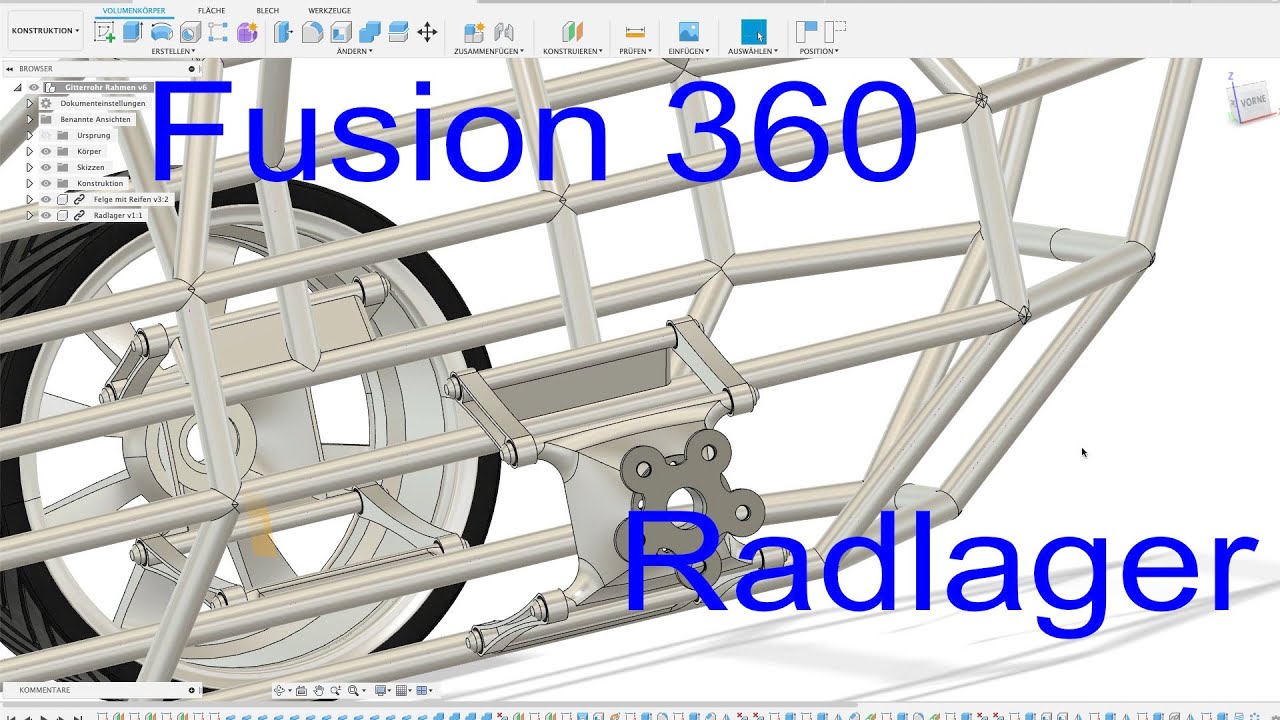Viewport: 1280px width, 720px height.
Task: Click the Orbit navigation icon
Action: [x=281, y=690]
